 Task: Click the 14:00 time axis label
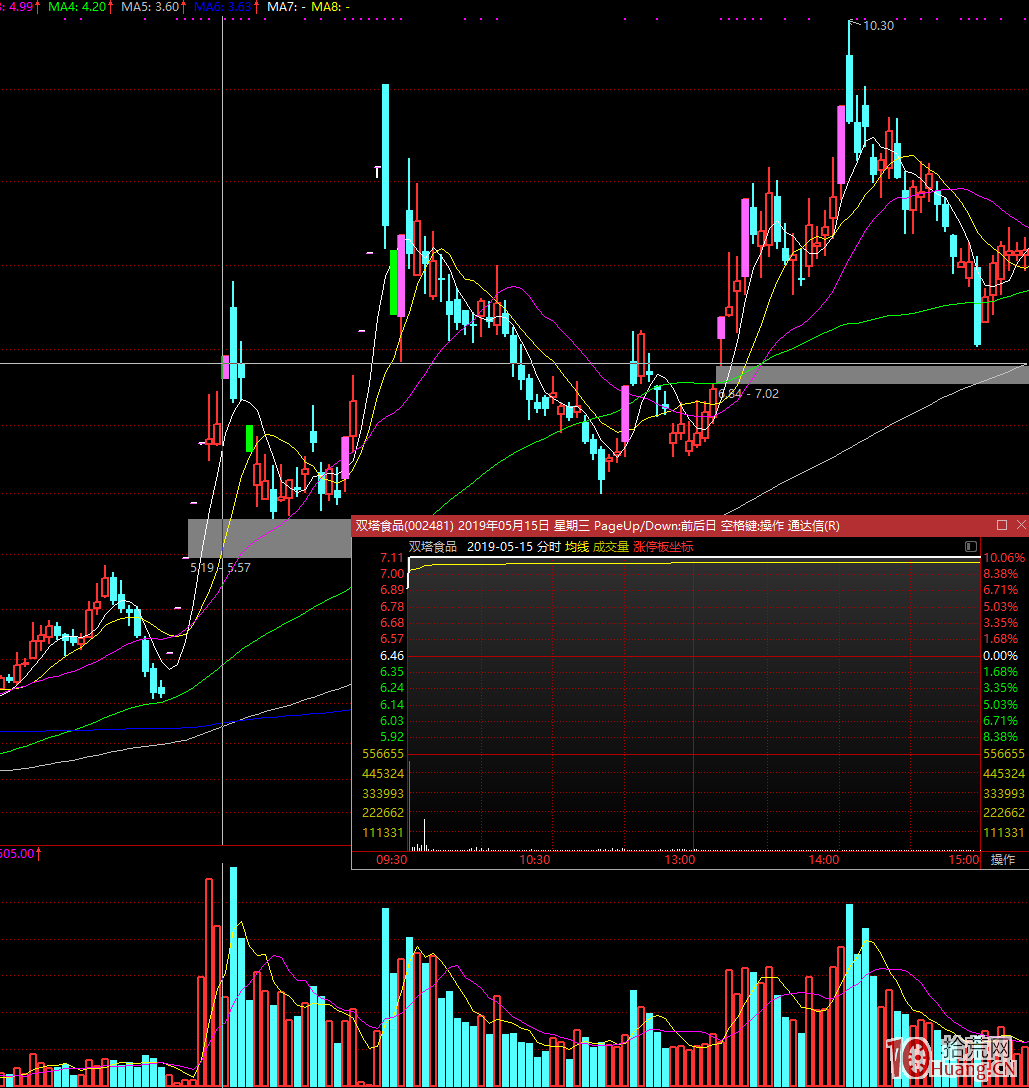[824, 860]
